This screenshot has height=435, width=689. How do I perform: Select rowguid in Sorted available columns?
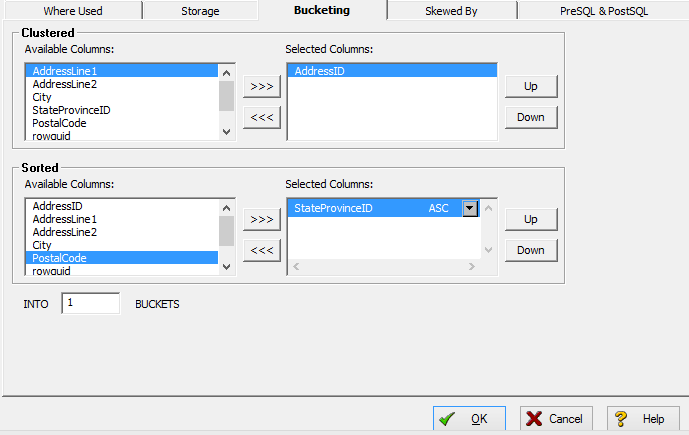click(x=122, y=270)
